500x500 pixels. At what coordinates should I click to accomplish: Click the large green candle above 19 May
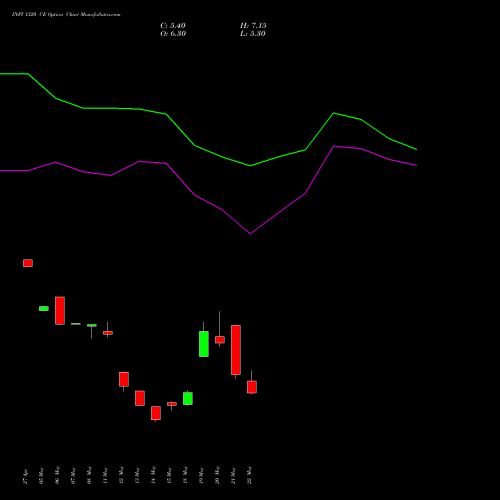click(204, 344)
